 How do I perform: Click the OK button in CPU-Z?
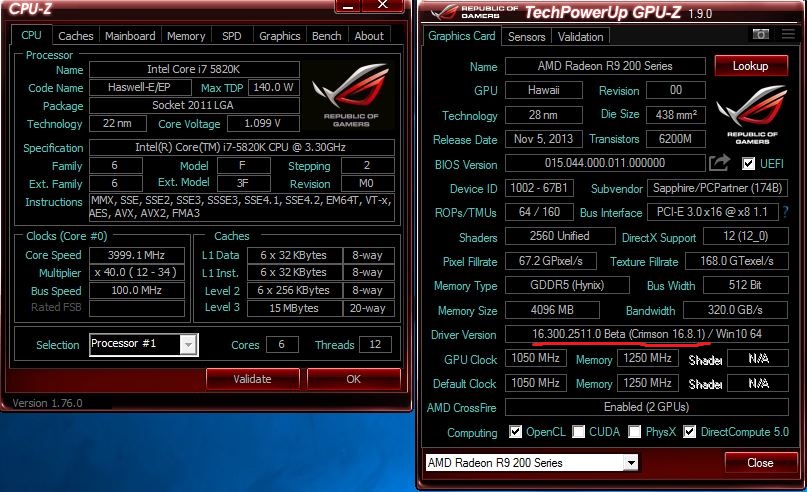click(x=354, y=379)
